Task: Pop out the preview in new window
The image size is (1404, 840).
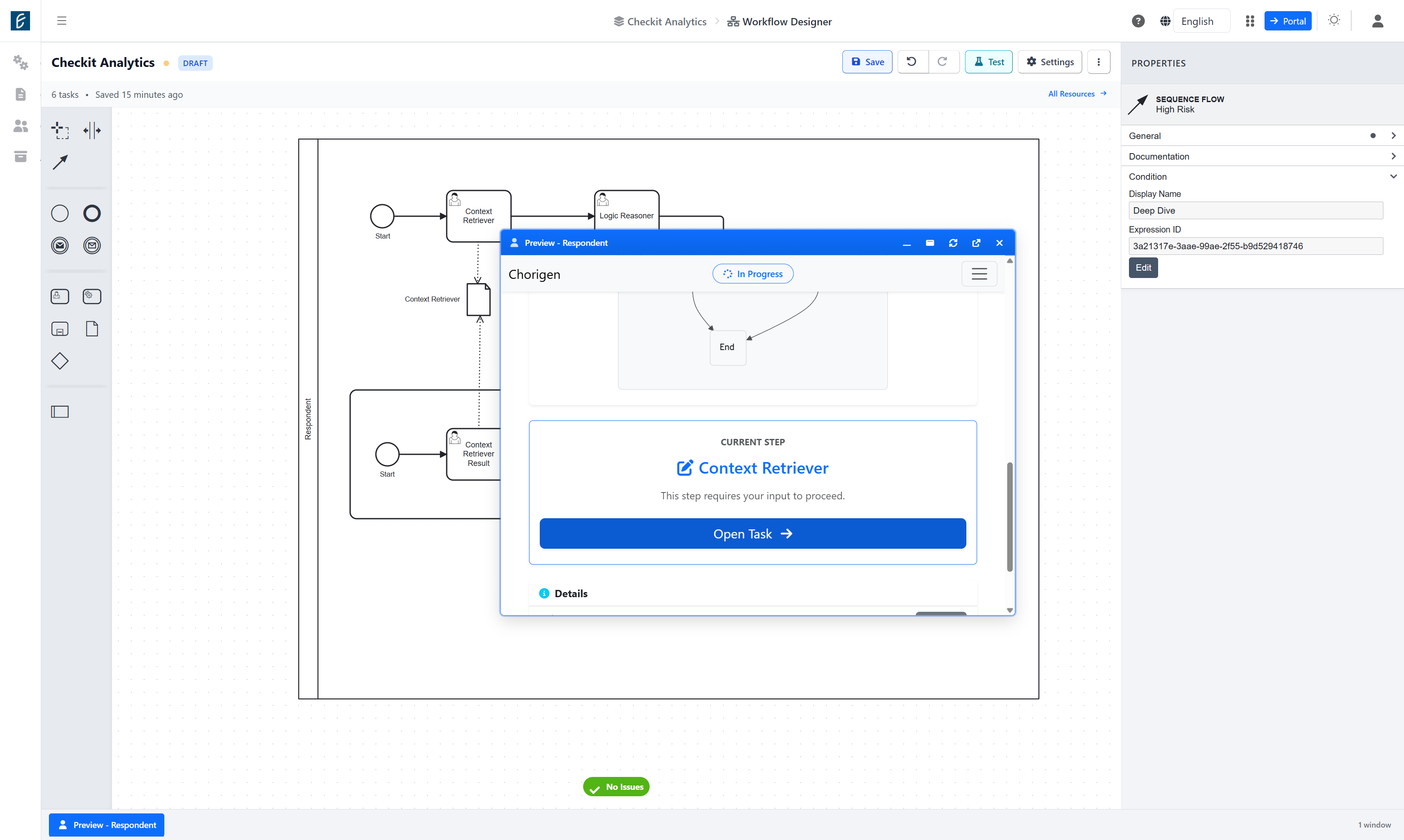Action: [976, 243]
